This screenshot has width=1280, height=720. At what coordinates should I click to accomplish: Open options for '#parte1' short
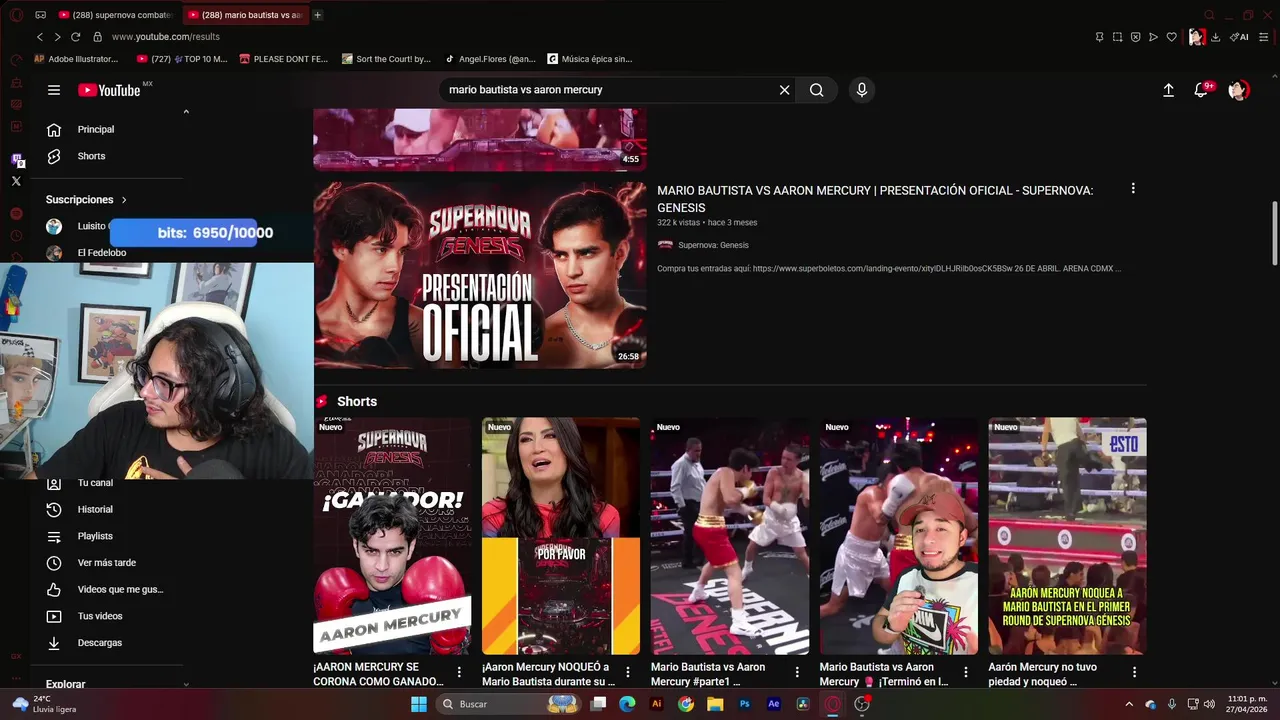click(x=797, y=672)
